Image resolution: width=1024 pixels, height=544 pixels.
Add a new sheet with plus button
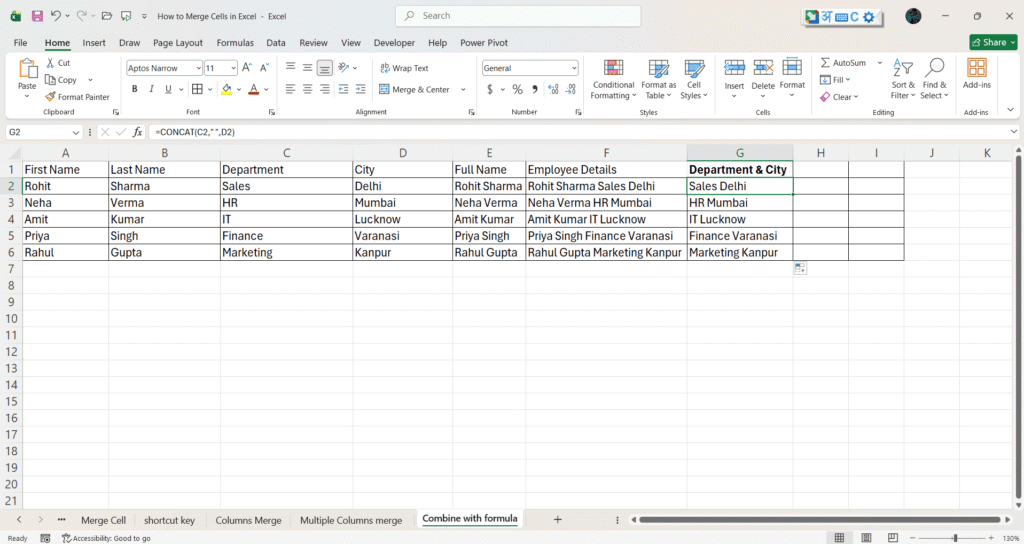pos(557,519)
